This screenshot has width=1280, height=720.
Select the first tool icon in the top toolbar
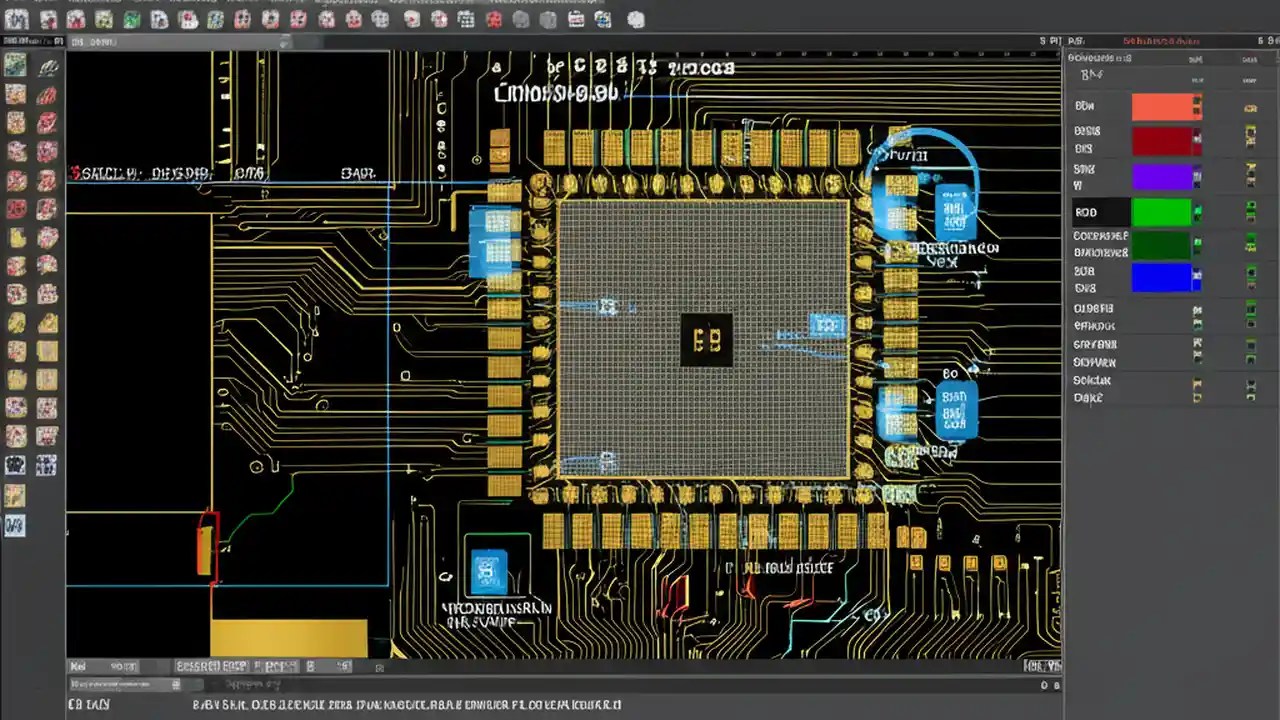click(15, 19)
